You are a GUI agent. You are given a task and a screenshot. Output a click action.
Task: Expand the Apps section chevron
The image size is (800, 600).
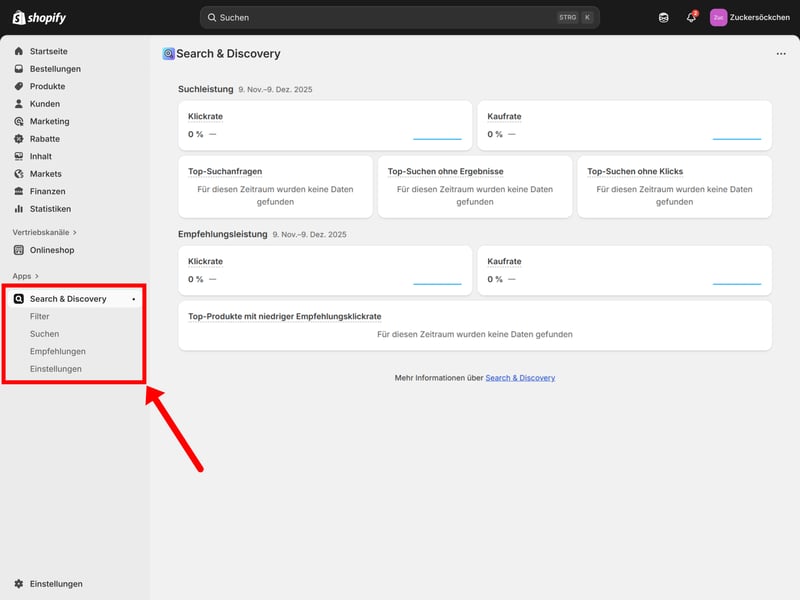tap(37, 276)
